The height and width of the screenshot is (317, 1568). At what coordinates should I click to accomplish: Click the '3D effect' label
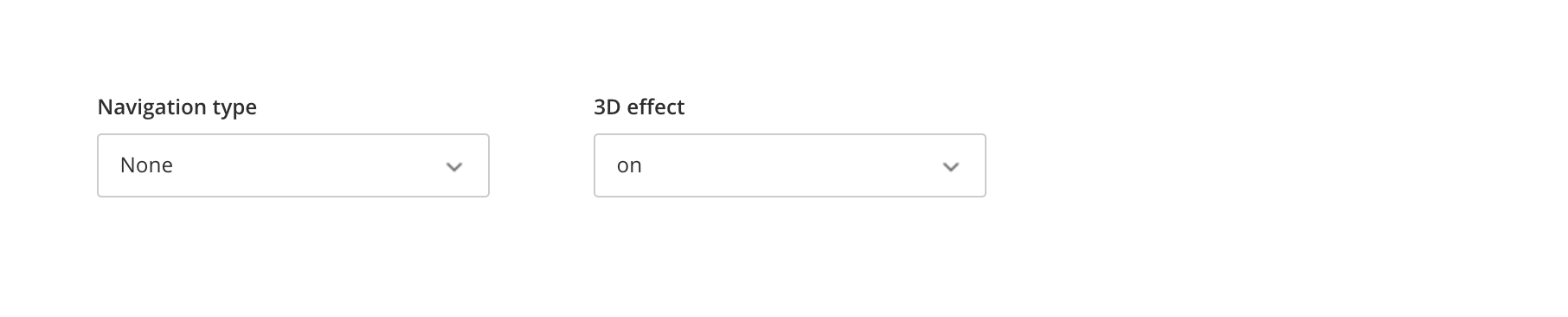639,107
